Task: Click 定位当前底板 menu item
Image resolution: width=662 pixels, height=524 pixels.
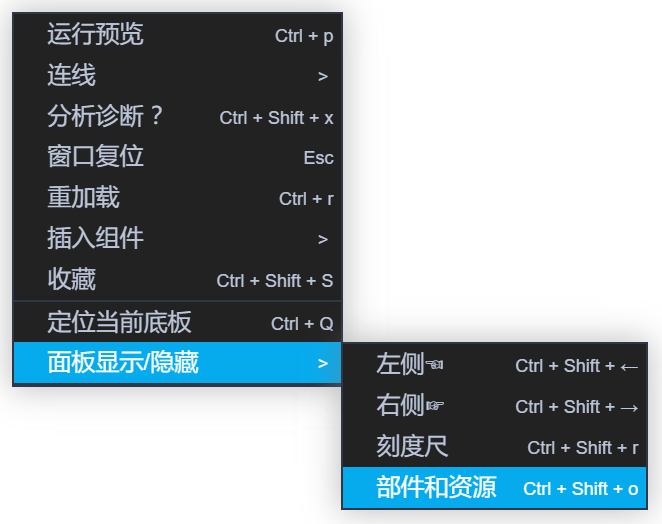Action: click(x=177, y=323)
